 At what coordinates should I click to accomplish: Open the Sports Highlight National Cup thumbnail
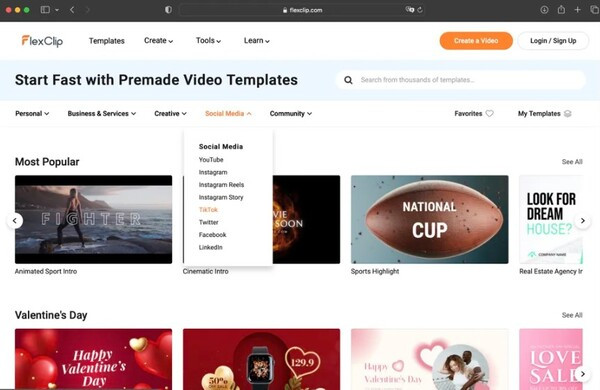(429, 219)
